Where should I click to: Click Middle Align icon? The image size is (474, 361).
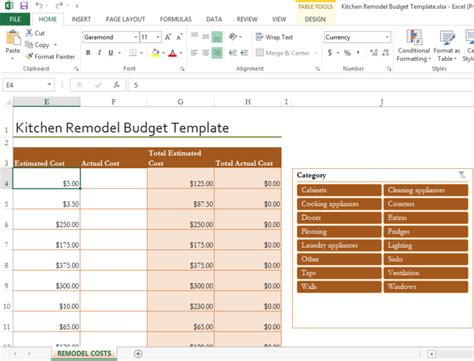pos(206,36)
